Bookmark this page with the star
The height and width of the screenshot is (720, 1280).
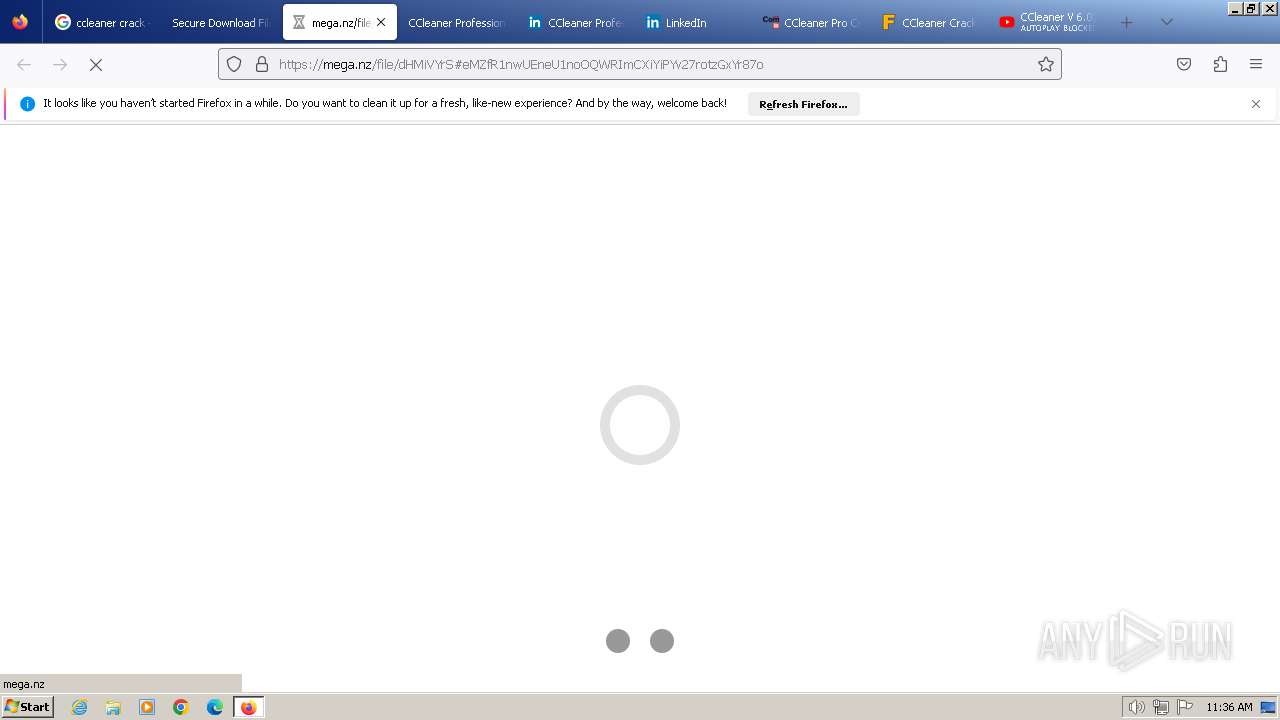1046,64
